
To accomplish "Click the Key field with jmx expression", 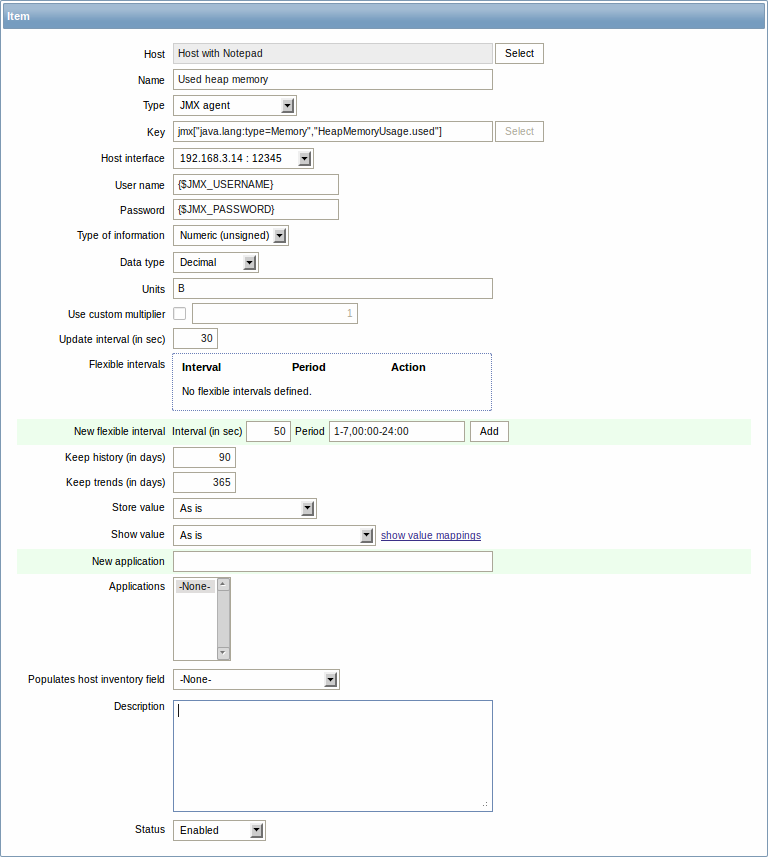I will coord(333,132).
